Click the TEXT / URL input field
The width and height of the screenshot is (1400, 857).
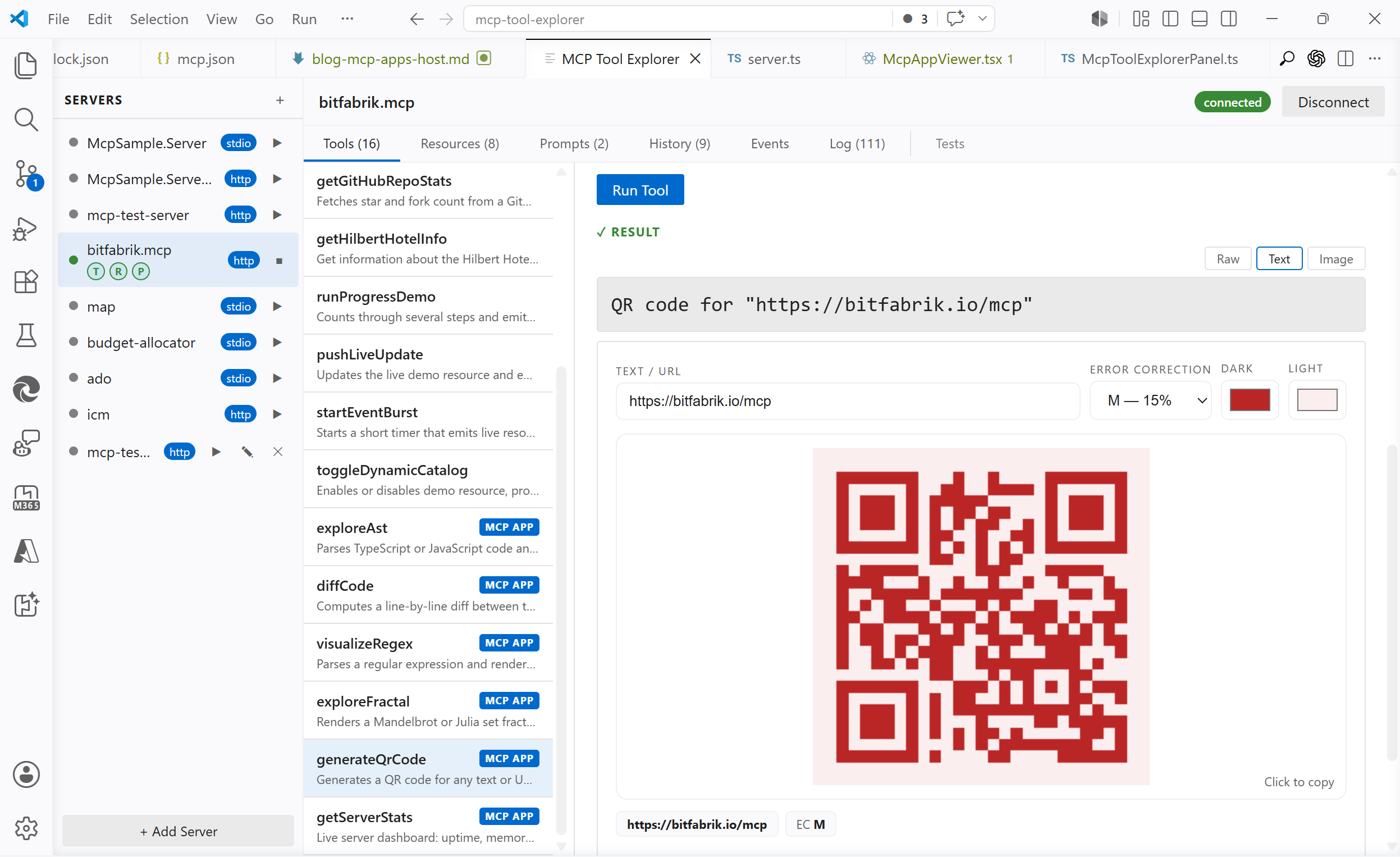[848, 401]
